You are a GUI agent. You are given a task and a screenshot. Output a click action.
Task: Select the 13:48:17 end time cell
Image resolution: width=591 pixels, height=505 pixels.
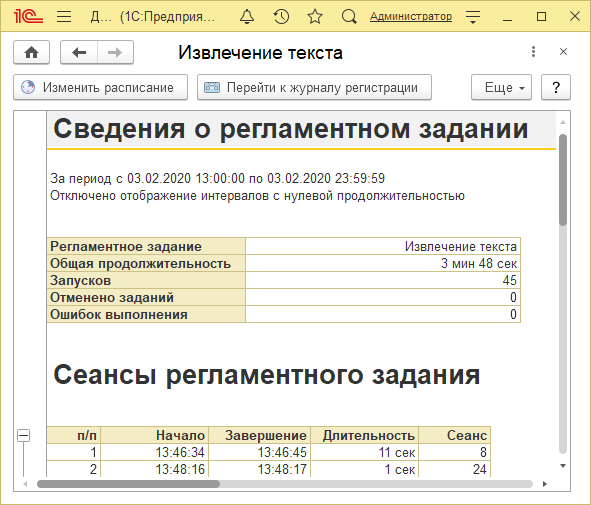click(x=260, y=469)
